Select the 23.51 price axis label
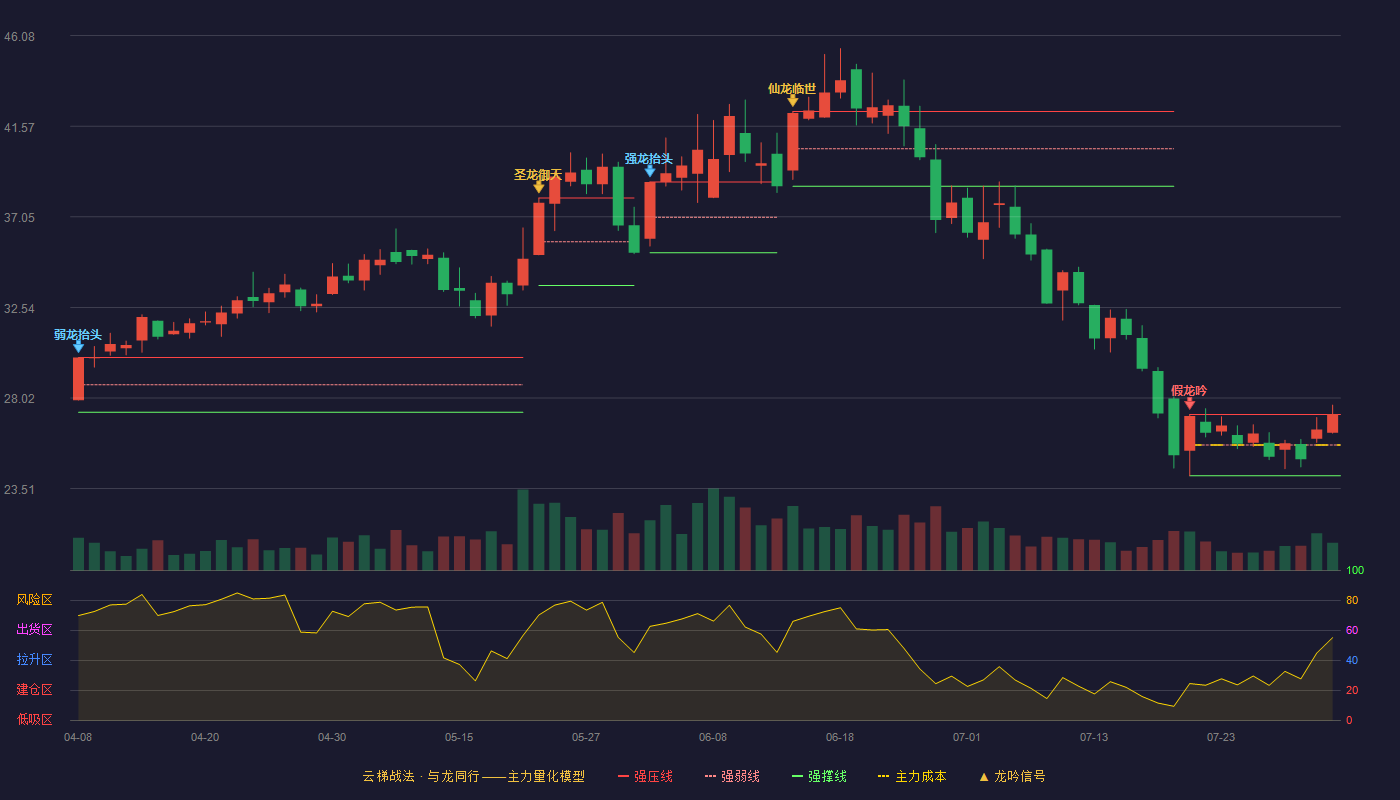Screen dimensions: 1400x800 click(19, 490)
